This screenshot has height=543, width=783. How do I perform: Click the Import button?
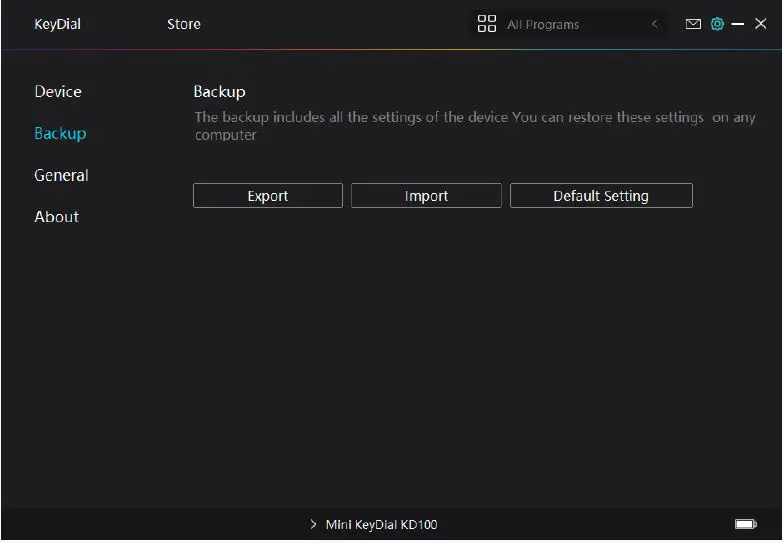[x=426, y=195]
